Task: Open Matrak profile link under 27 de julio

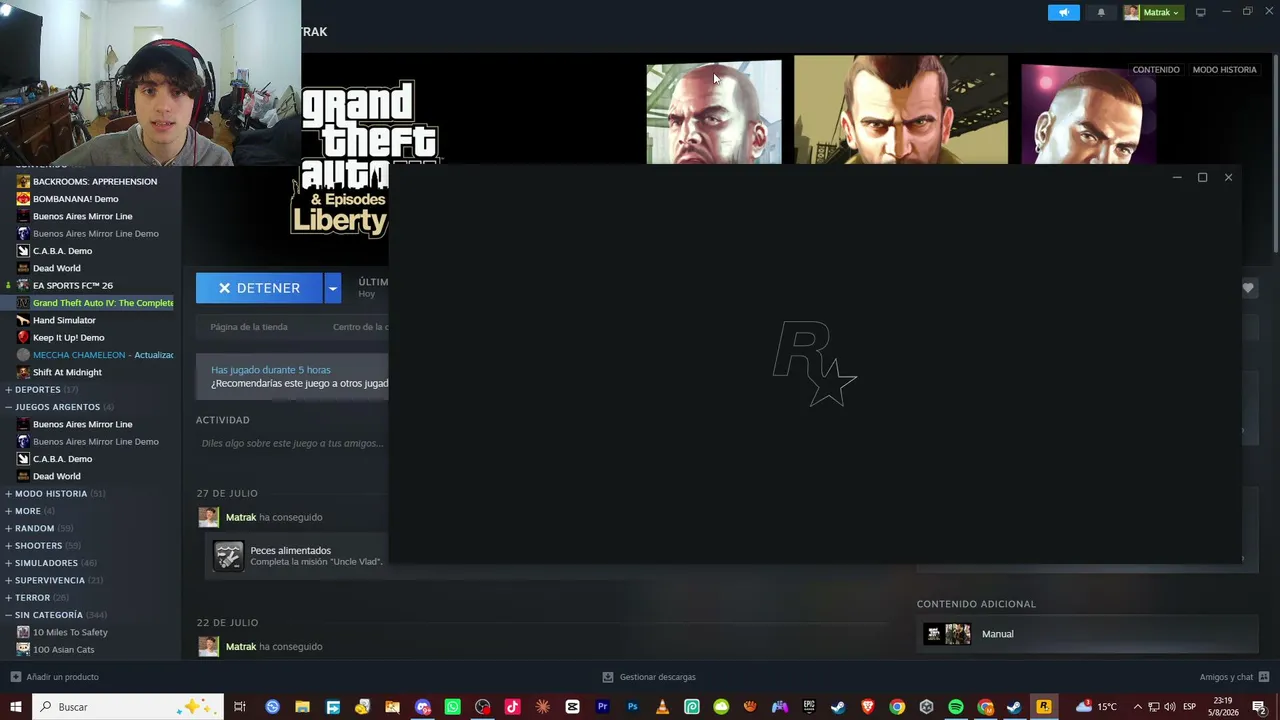Action: tap(241, 517)
